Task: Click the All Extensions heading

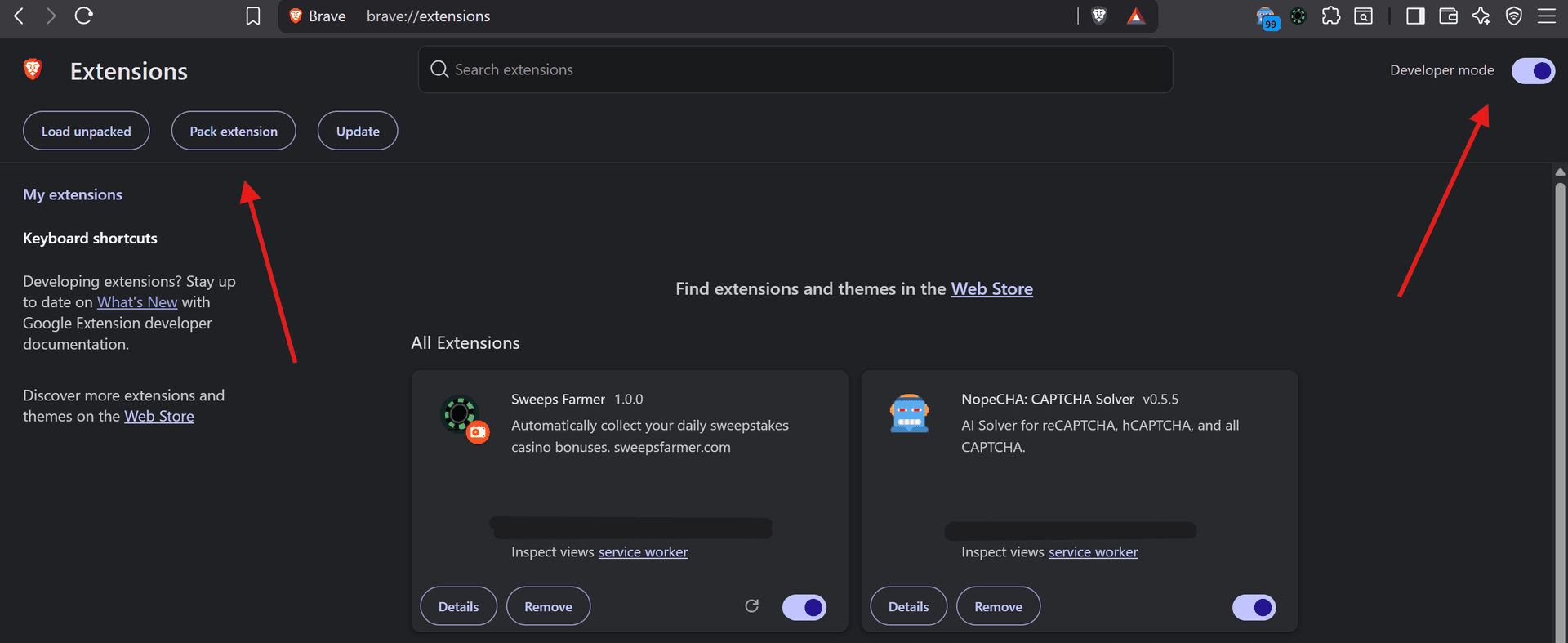Action: click(465, 343)
